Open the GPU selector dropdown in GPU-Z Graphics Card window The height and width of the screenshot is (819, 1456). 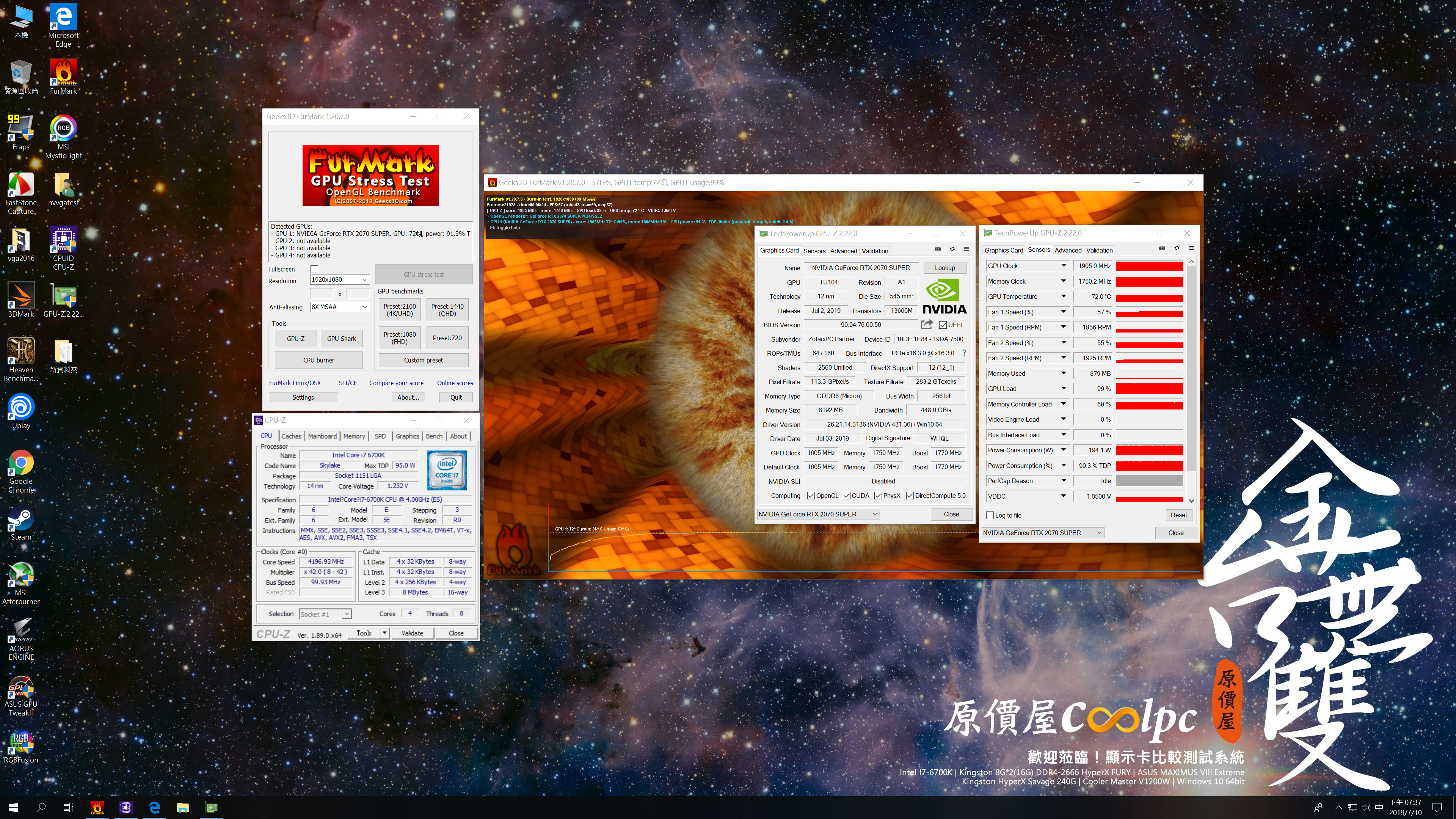(x=818, y=514)
